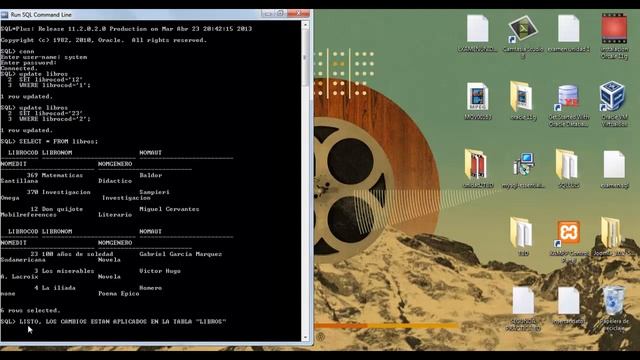
Task: Click the genre 'Poema Epico'
Action: [x=119, y=293]
